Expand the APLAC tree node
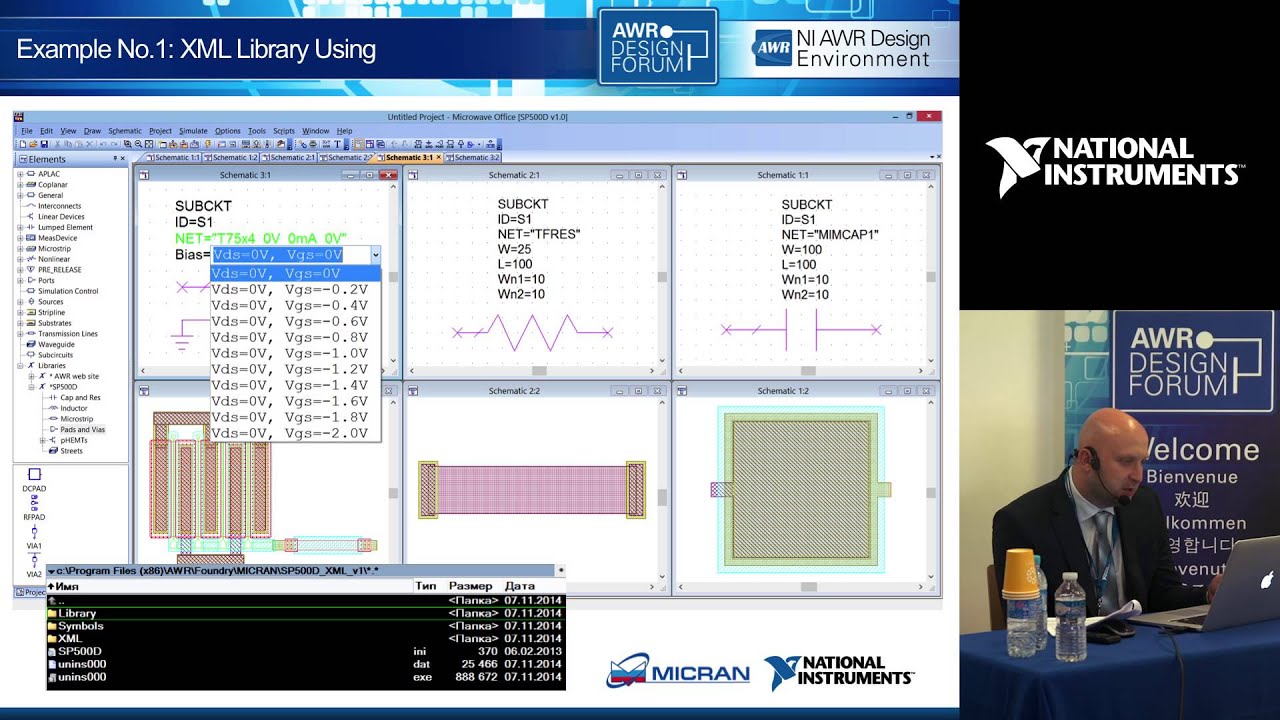This screenshot has height=720, width=1280. 20,174
